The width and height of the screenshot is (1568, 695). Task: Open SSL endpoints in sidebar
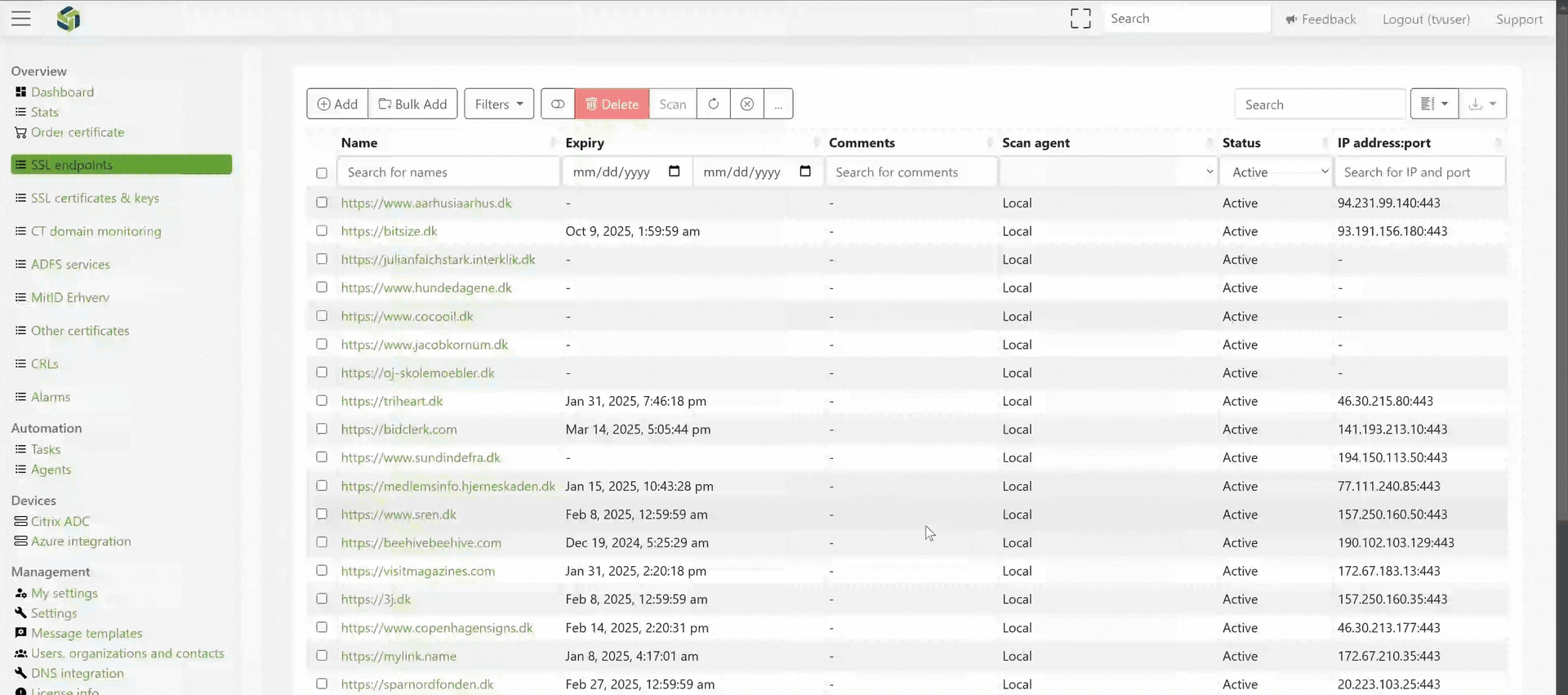(122, 165)
